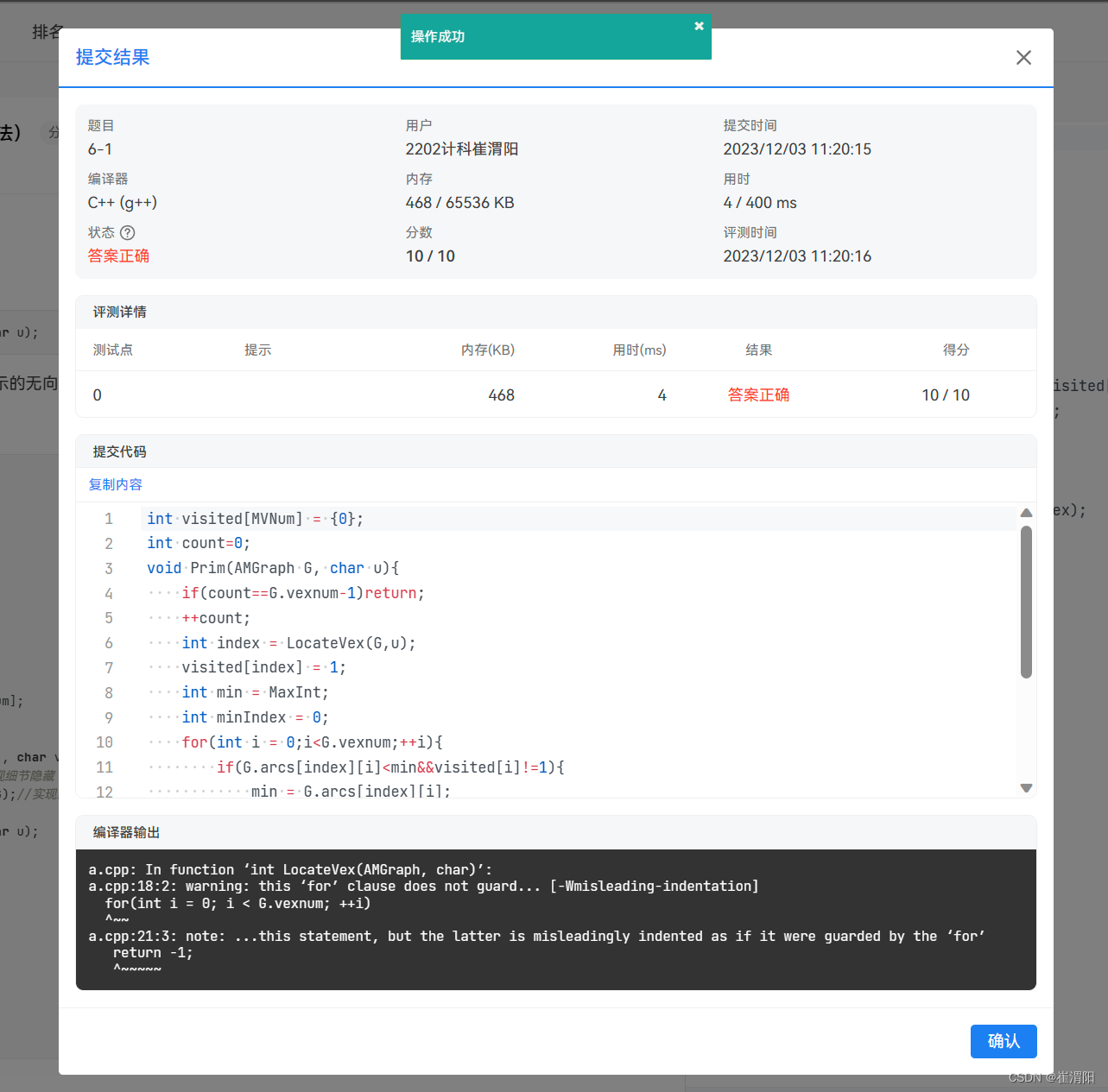Click code line 8 int min = MaxInt
This screenshot has width=1108, height=1092.
tap(256, 692)
